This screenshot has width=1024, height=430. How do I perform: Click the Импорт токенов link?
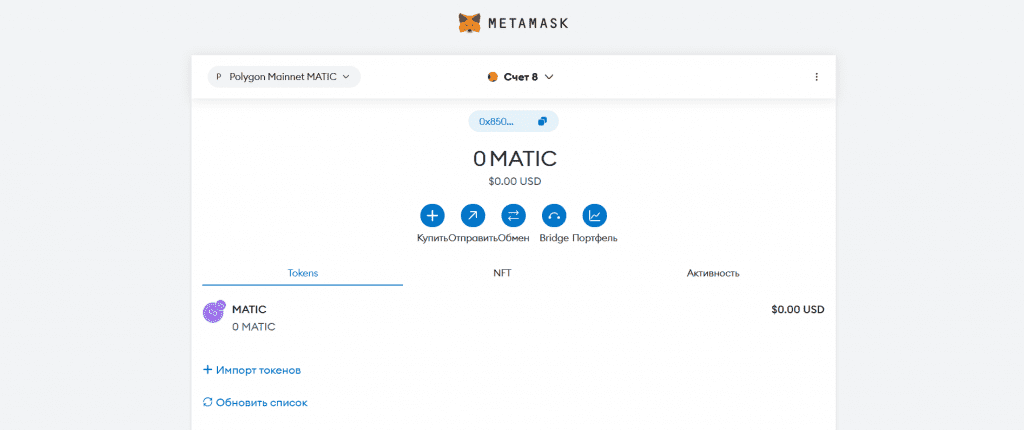click(x=252, y=370)
